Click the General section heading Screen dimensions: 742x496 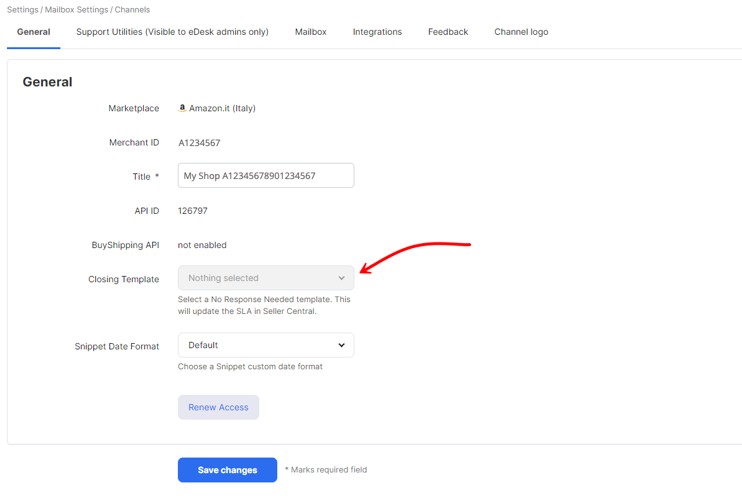[47, 82]
